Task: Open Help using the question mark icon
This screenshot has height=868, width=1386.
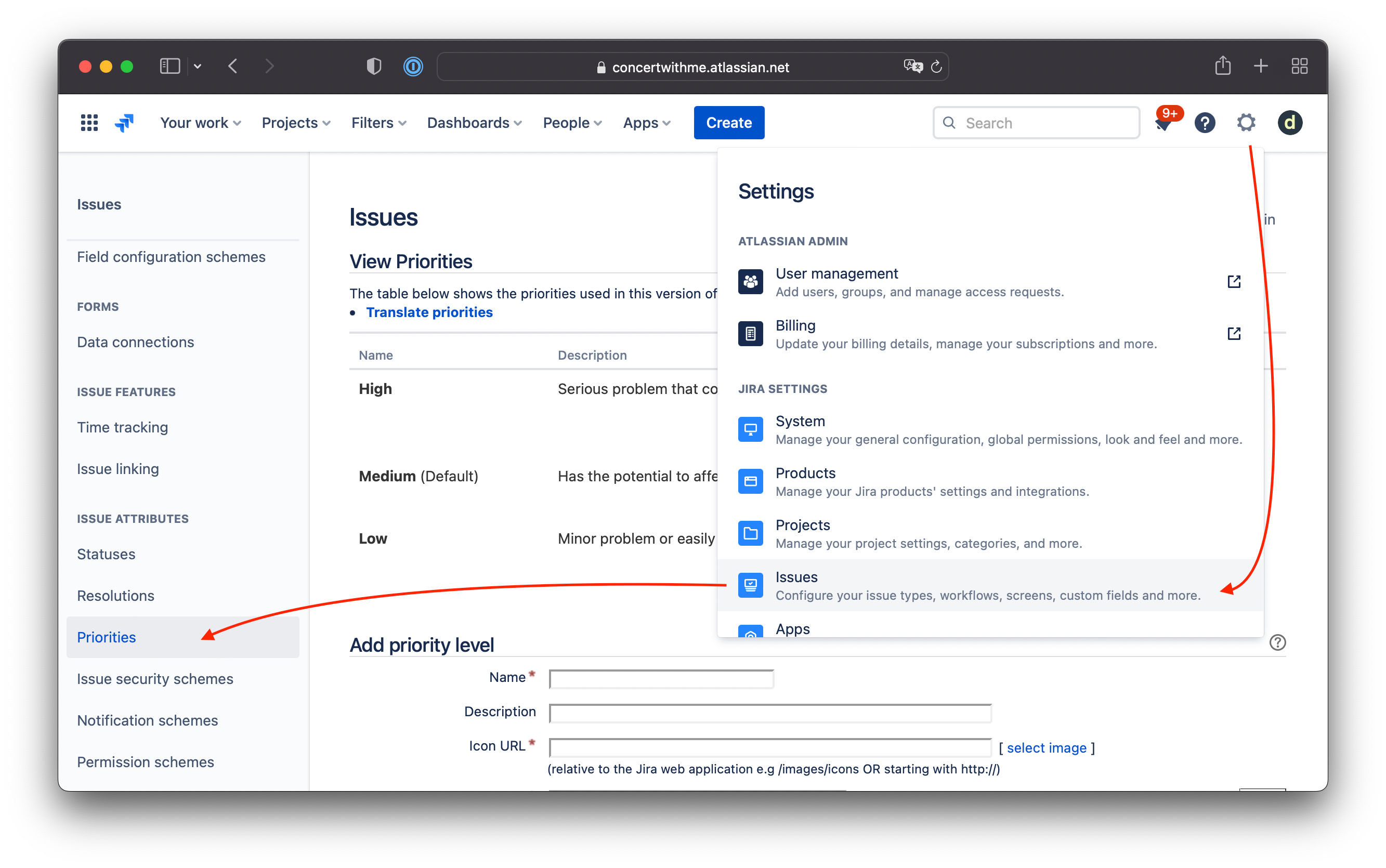Action: click(x=1205, y=122)
